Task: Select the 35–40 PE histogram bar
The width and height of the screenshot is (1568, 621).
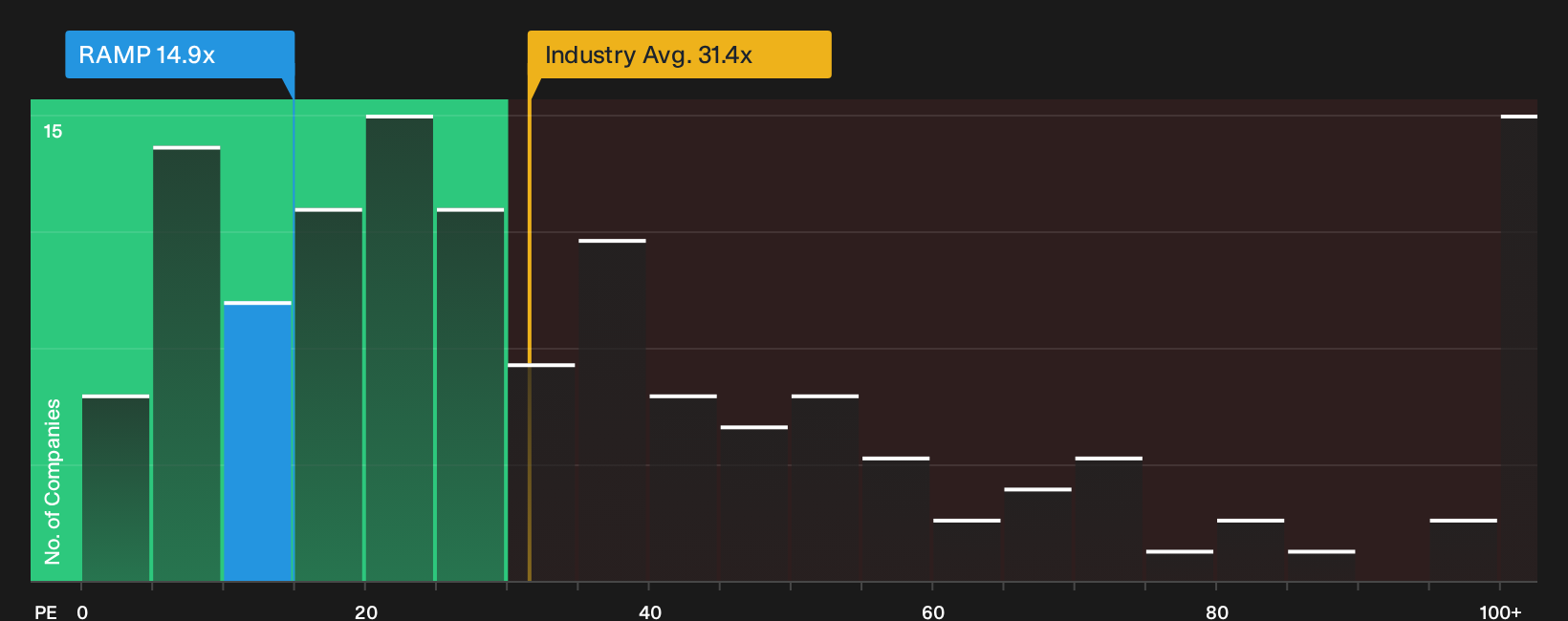Action: 612,411
